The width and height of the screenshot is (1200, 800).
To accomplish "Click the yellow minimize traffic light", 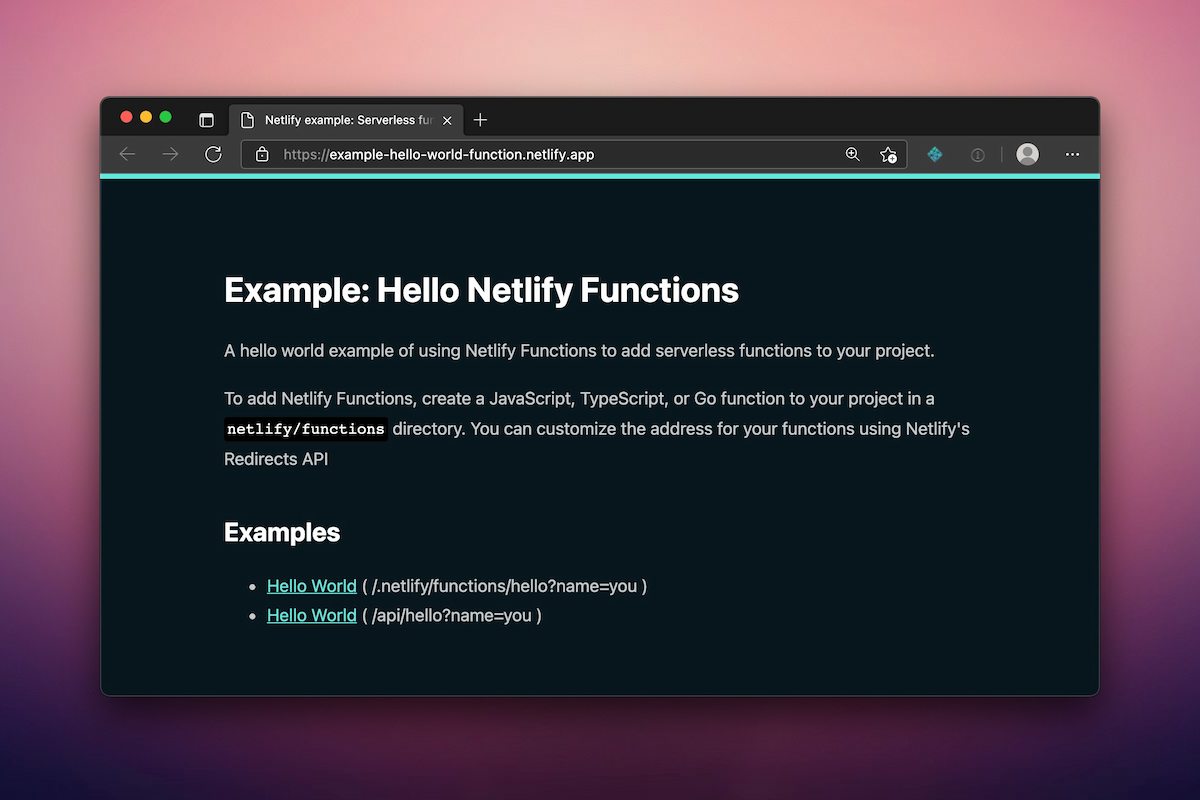I will (145, 116).
